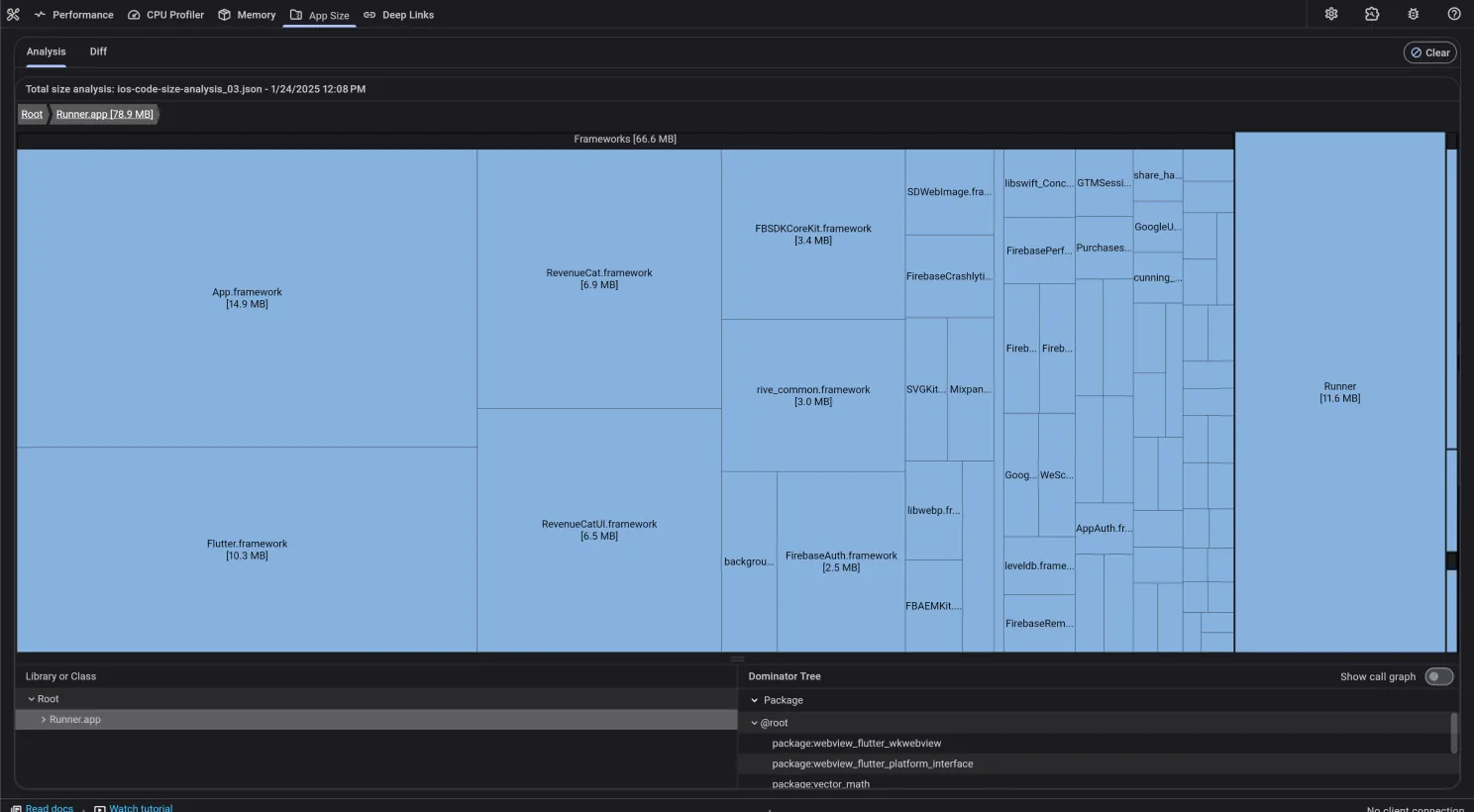Expand the Runner.app tree row
This screenshot has width=1474, height=812.
[376, 720]
